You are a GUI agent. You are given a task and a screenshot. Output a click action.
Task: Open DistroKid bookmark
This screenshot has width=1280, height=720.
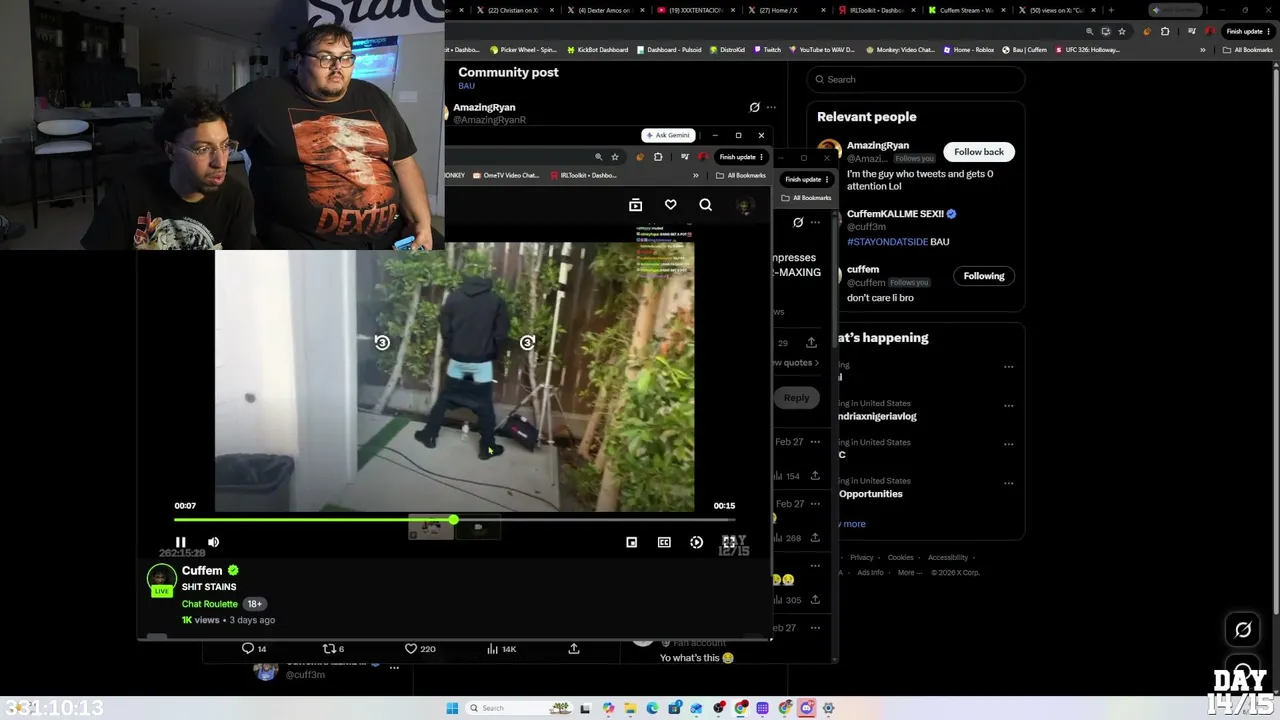(727, 50)
